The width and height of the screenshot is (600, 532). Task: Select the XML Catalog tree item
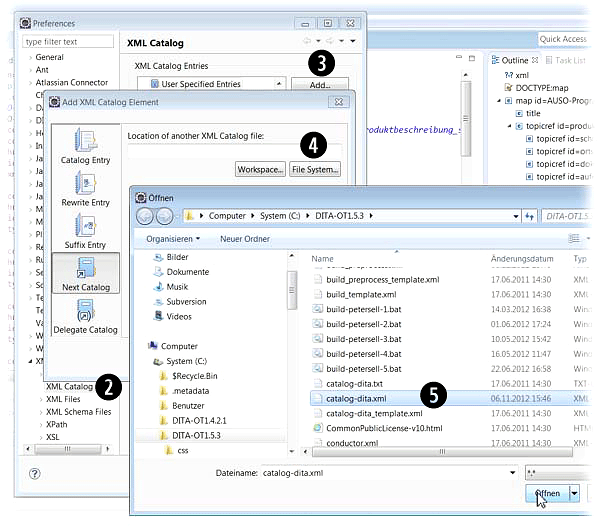(69, 387)
